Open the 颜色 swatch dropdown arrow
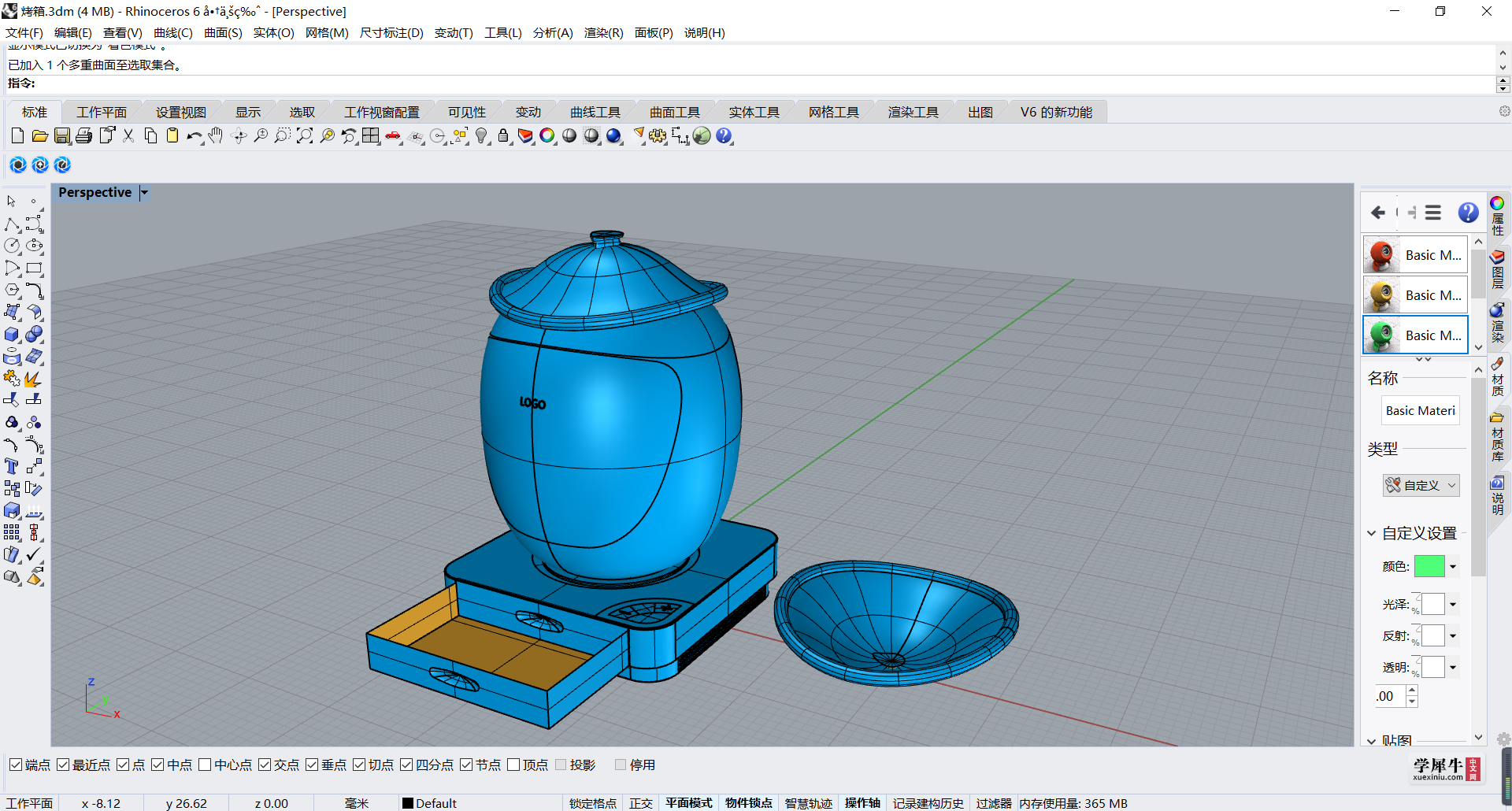Viewport: 1512px width, 811px height. (1453, 566)
